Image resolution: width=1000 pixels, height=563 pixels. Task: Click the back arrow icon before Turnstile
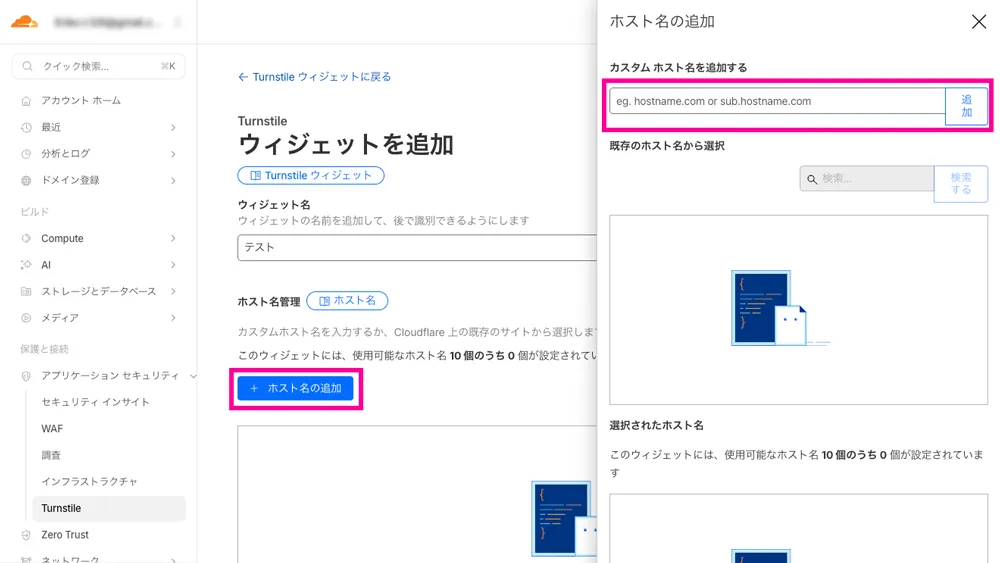coord(243,77)
